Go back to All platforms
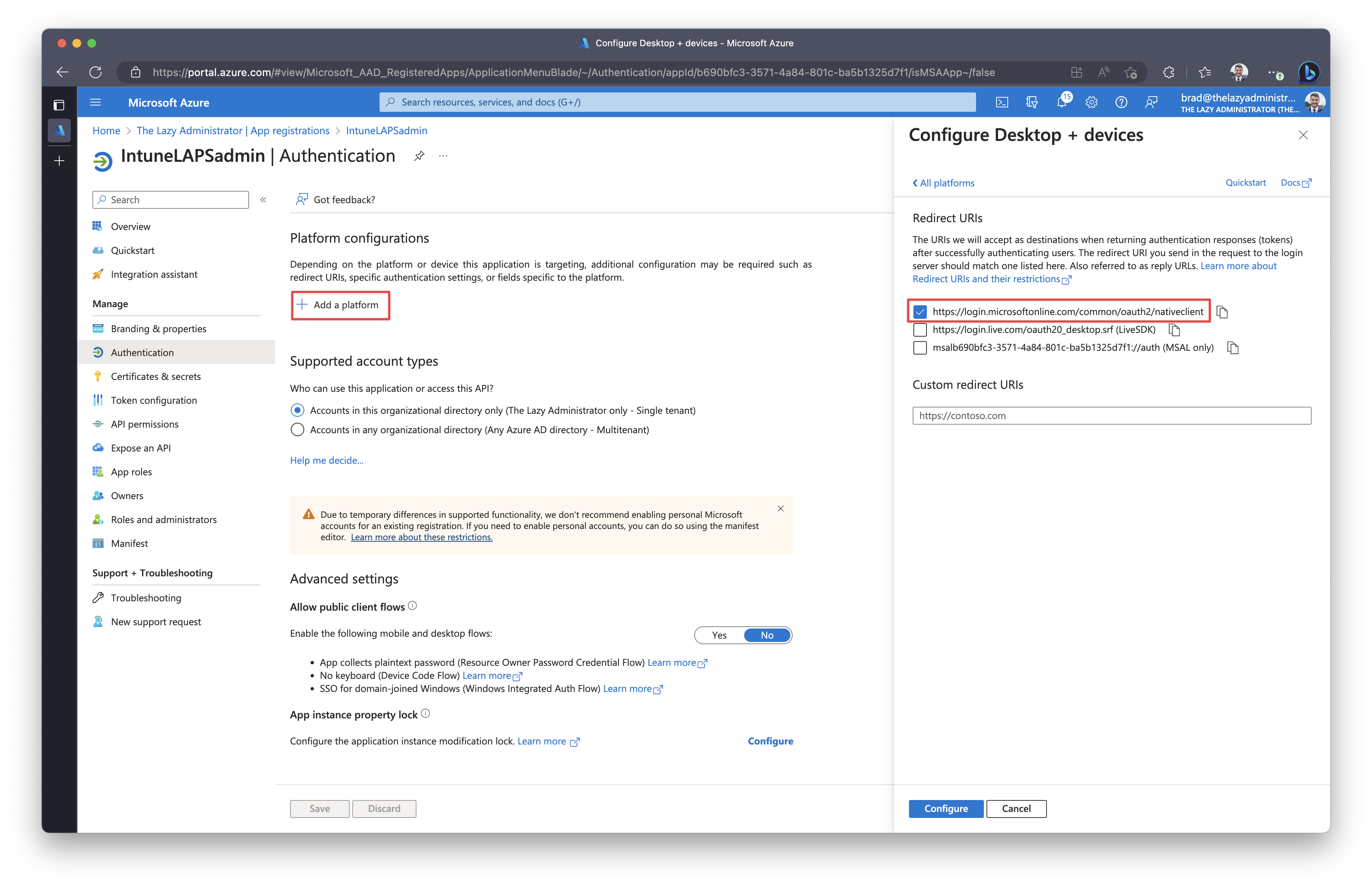1372x888 pixels. (x=943, y=183)
